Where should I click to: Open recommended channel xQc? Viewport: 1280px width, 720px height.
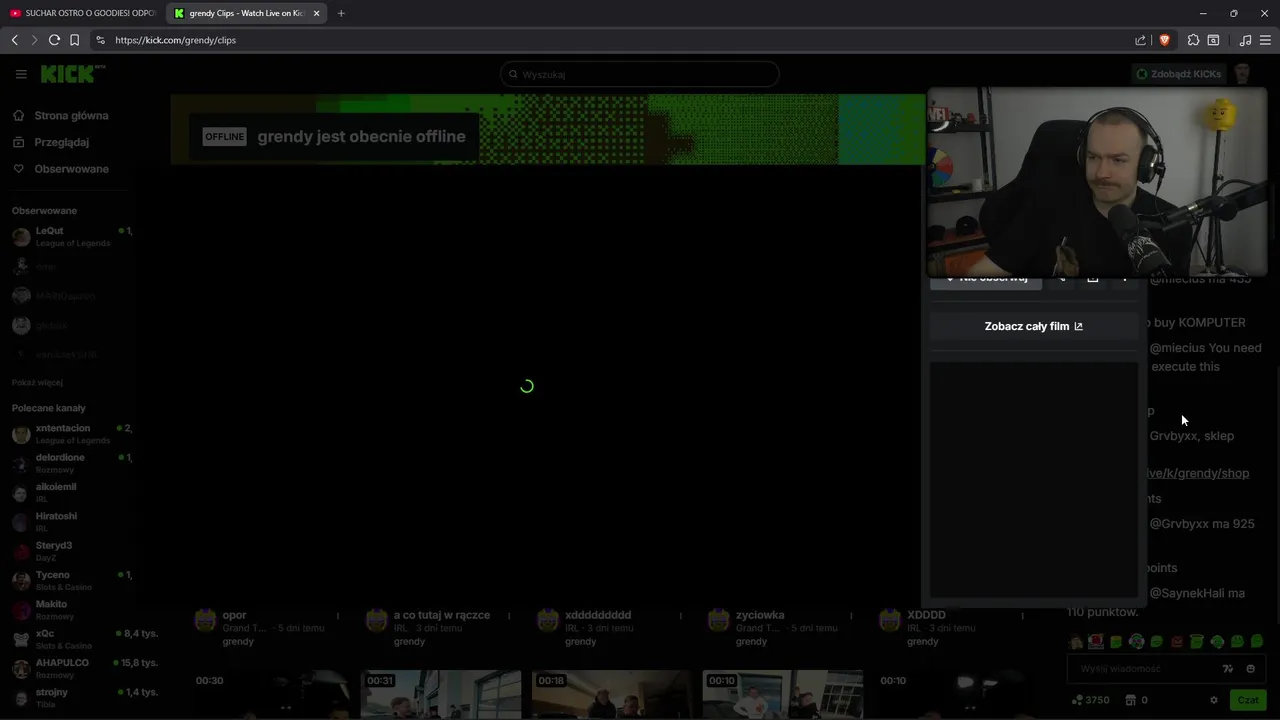(70, 639)
